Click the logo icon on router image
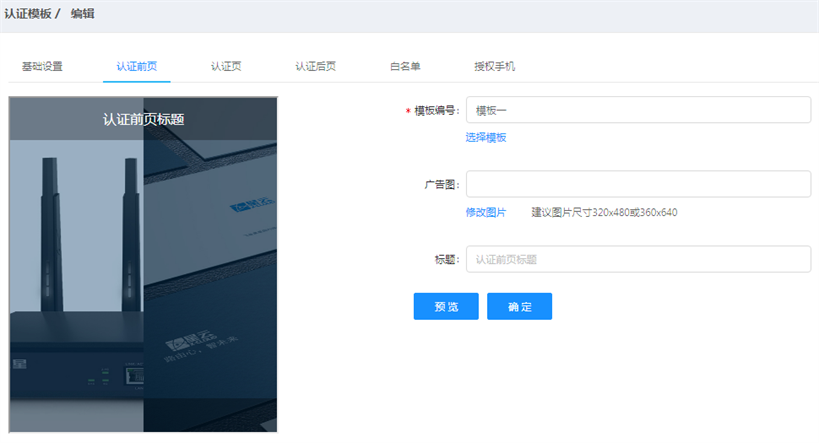819x443 pixels. click(20, 364)
